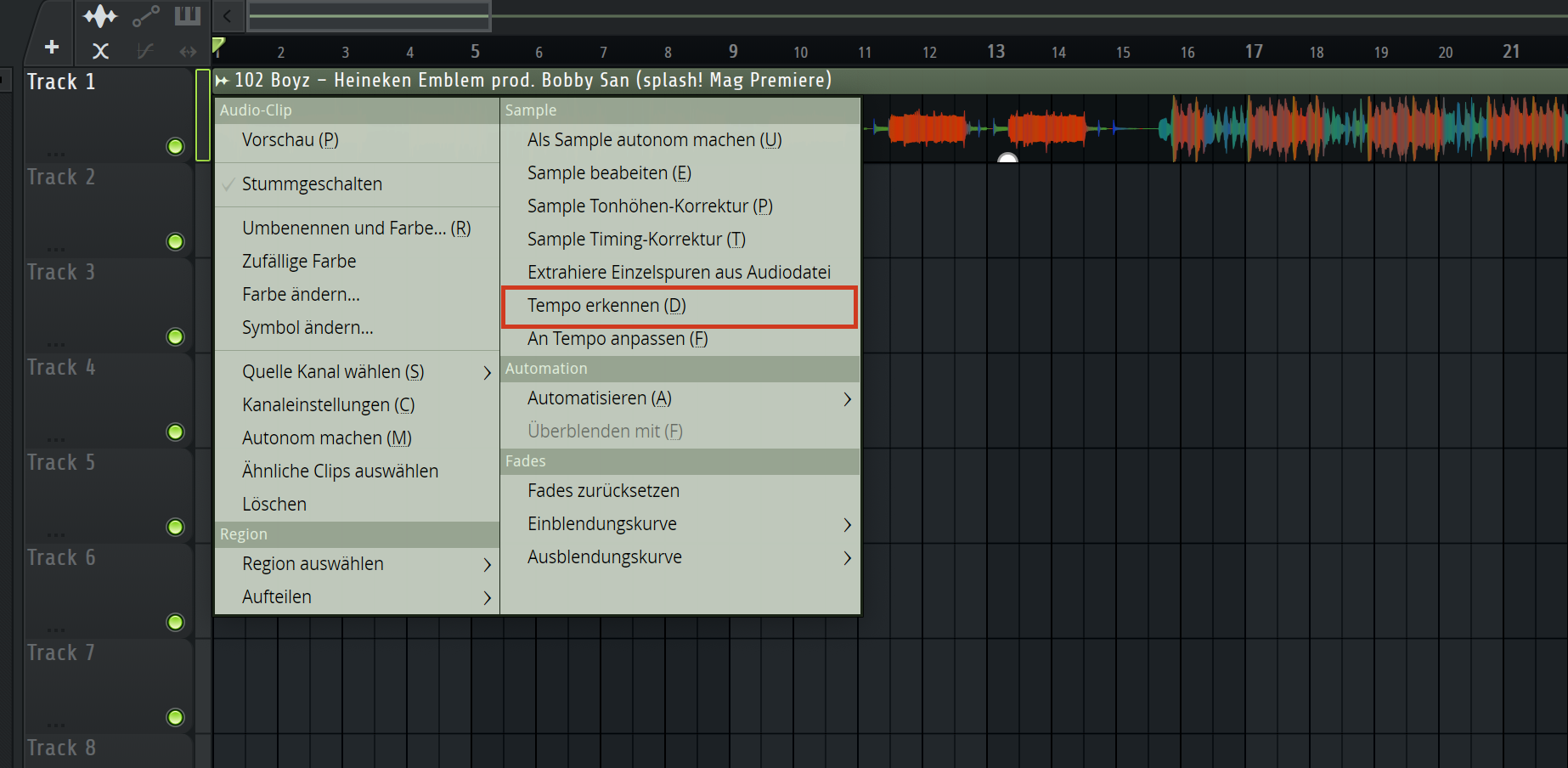
Task: Click the plus add-track icon
Action: pos(52,48)
